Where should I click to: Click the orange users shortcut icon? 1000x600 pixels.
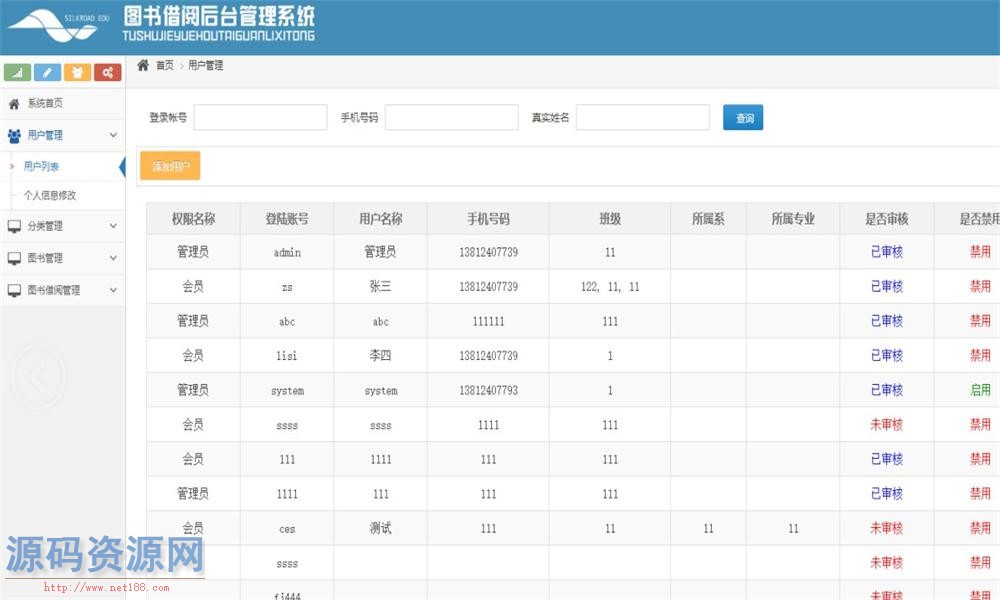tap(77, 72)
